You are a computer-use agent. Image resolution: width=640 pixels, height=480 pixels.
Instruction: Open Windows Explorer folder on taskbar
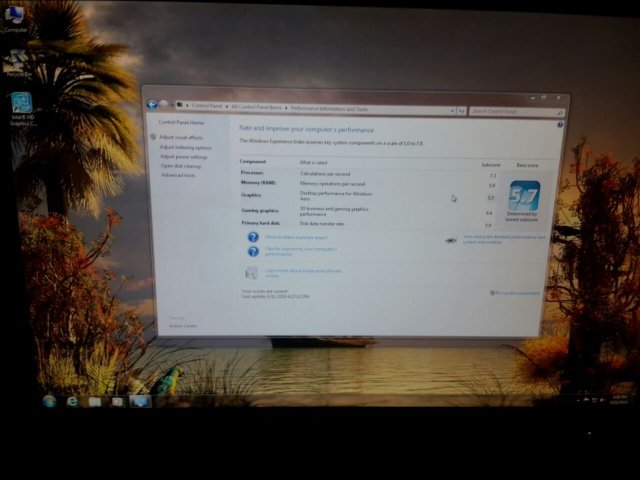[95, 401]
